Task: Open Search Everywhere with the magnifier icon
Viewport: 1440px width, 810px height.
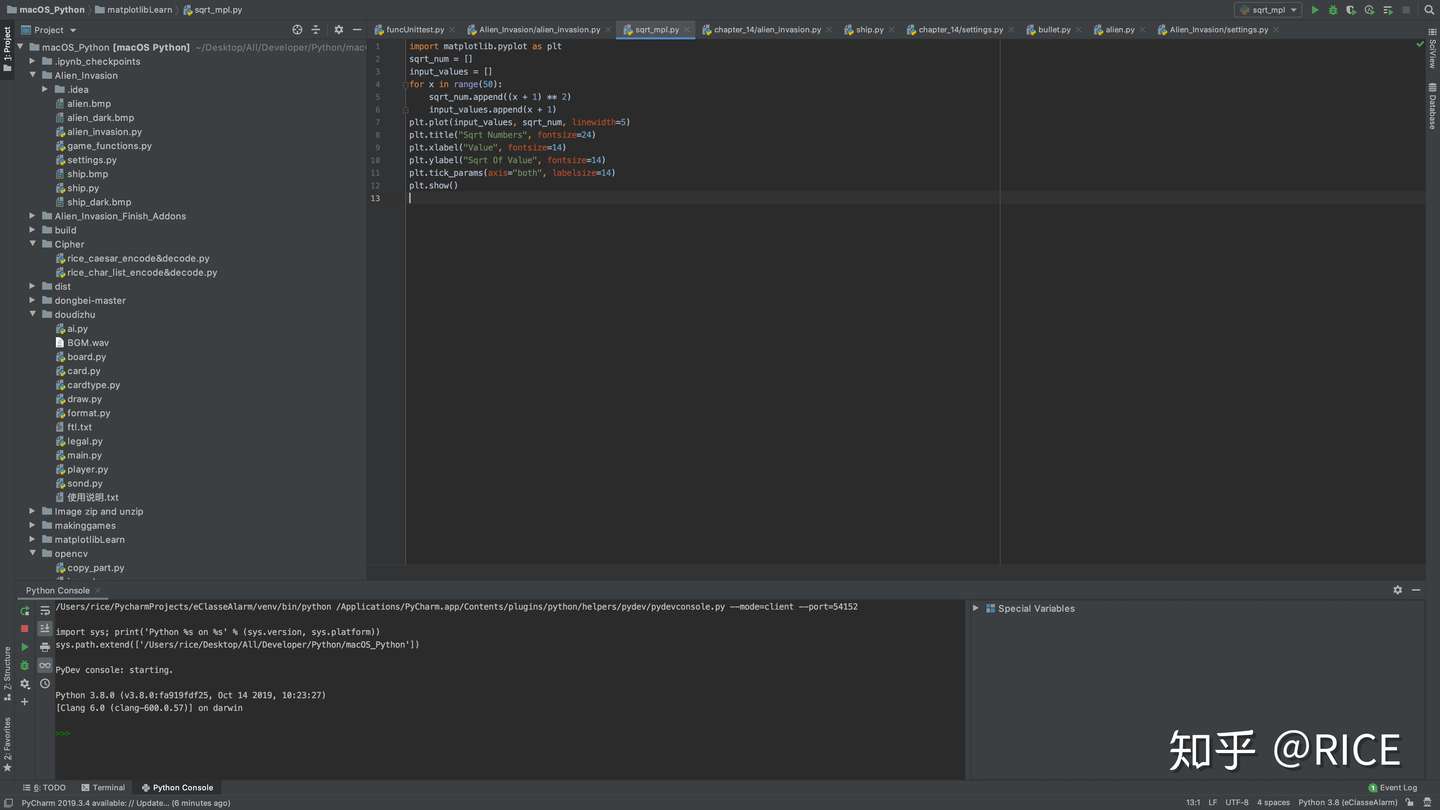Action: coord(1428,9)
